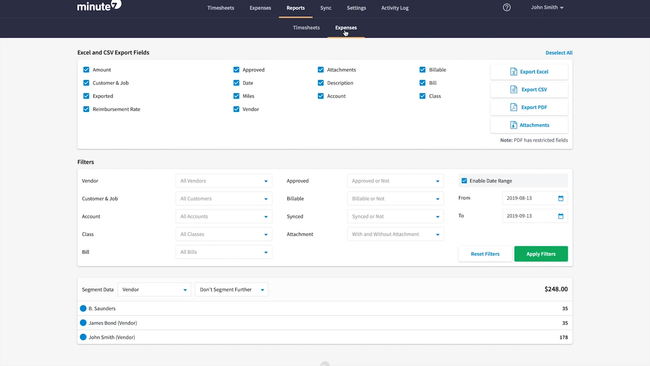Uncheck the Vendor export field
Screen dimensions: 650x366
click(236, 109)
